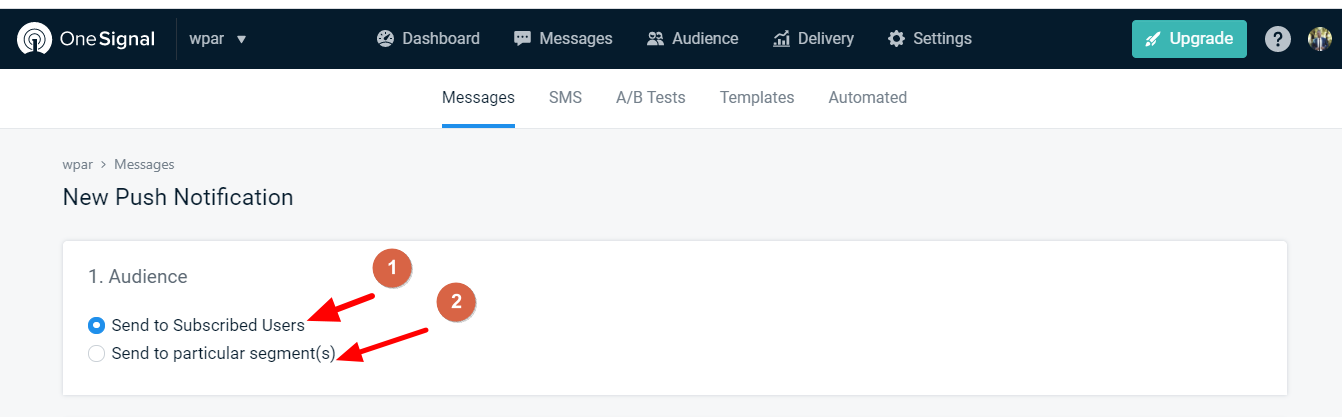Choose Send to particular segment(s) option
The height and width of the screenshot is (417, 1342).
pyautogui.click(x=96, y=353)
